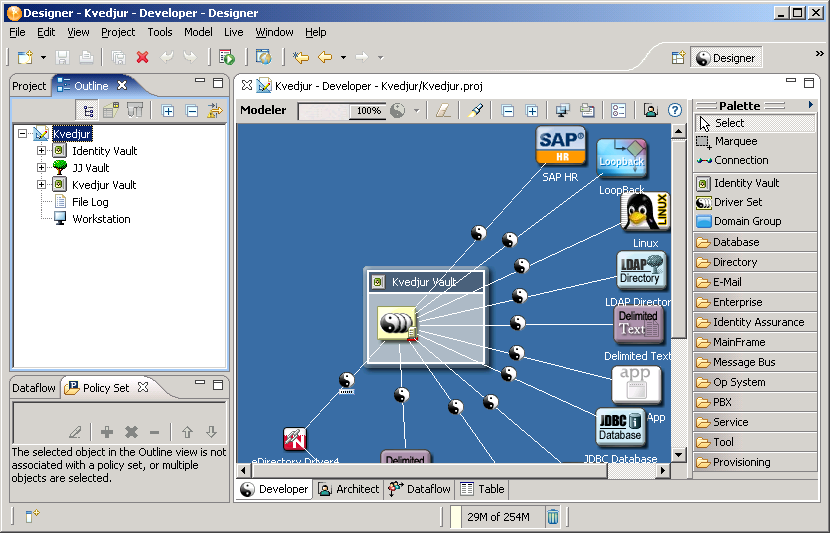Click the zoom-out minus icon in Modeler toolbar
Screen dimensions: 830x533
pos(508,111)
